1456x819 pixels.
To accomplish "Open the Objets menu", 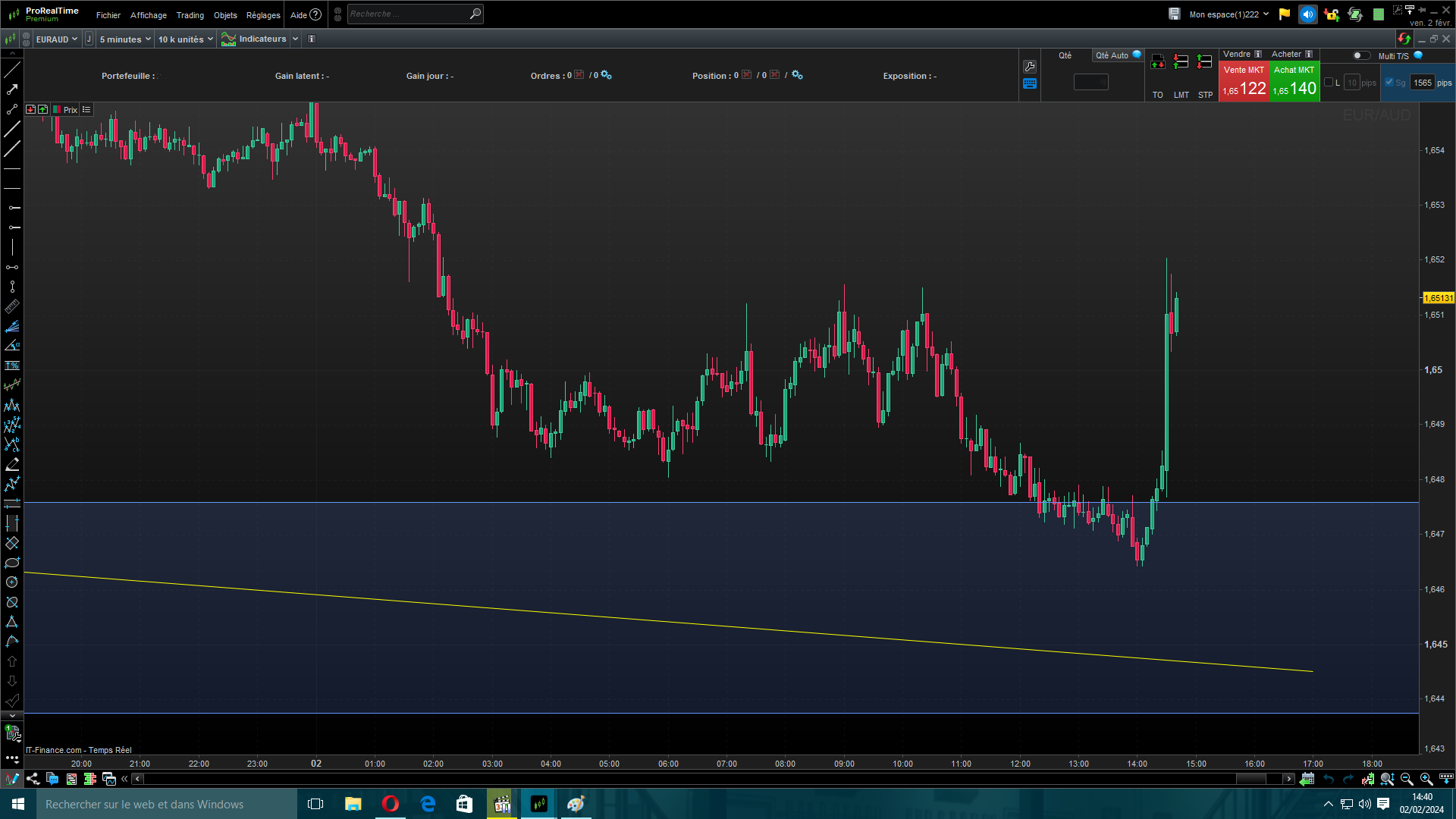I will 225,15.
